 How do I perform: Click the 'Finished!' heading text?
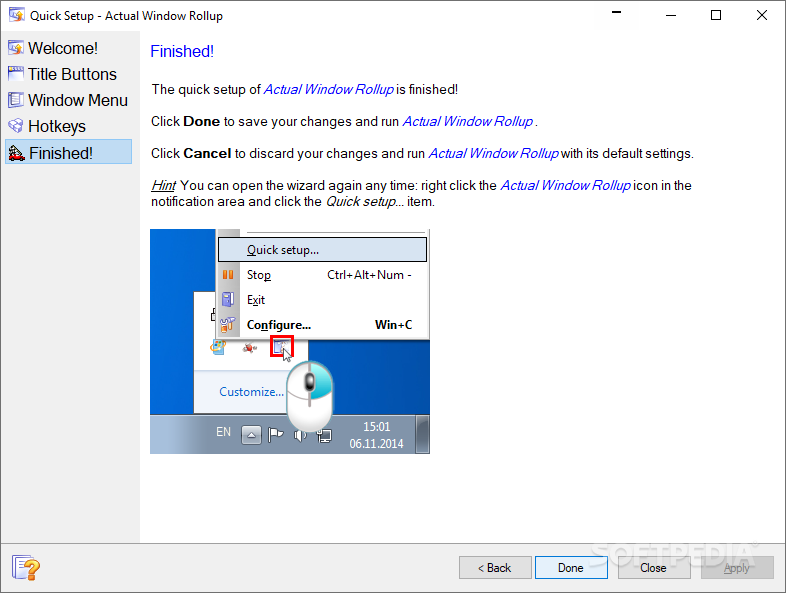tap(182, 51)
